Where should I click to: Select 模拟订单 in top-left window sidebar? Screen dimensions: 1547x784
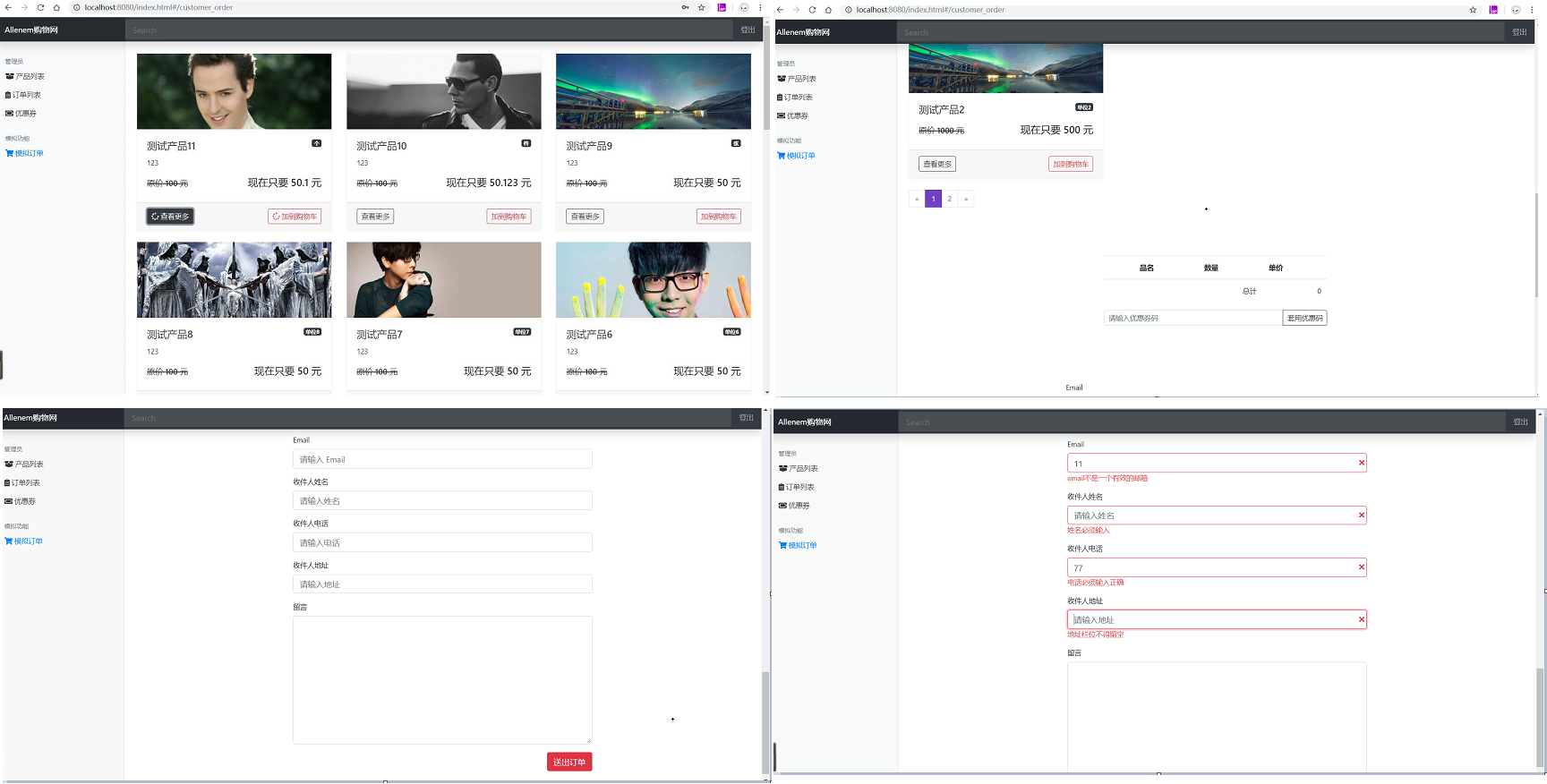click(24, 153)
